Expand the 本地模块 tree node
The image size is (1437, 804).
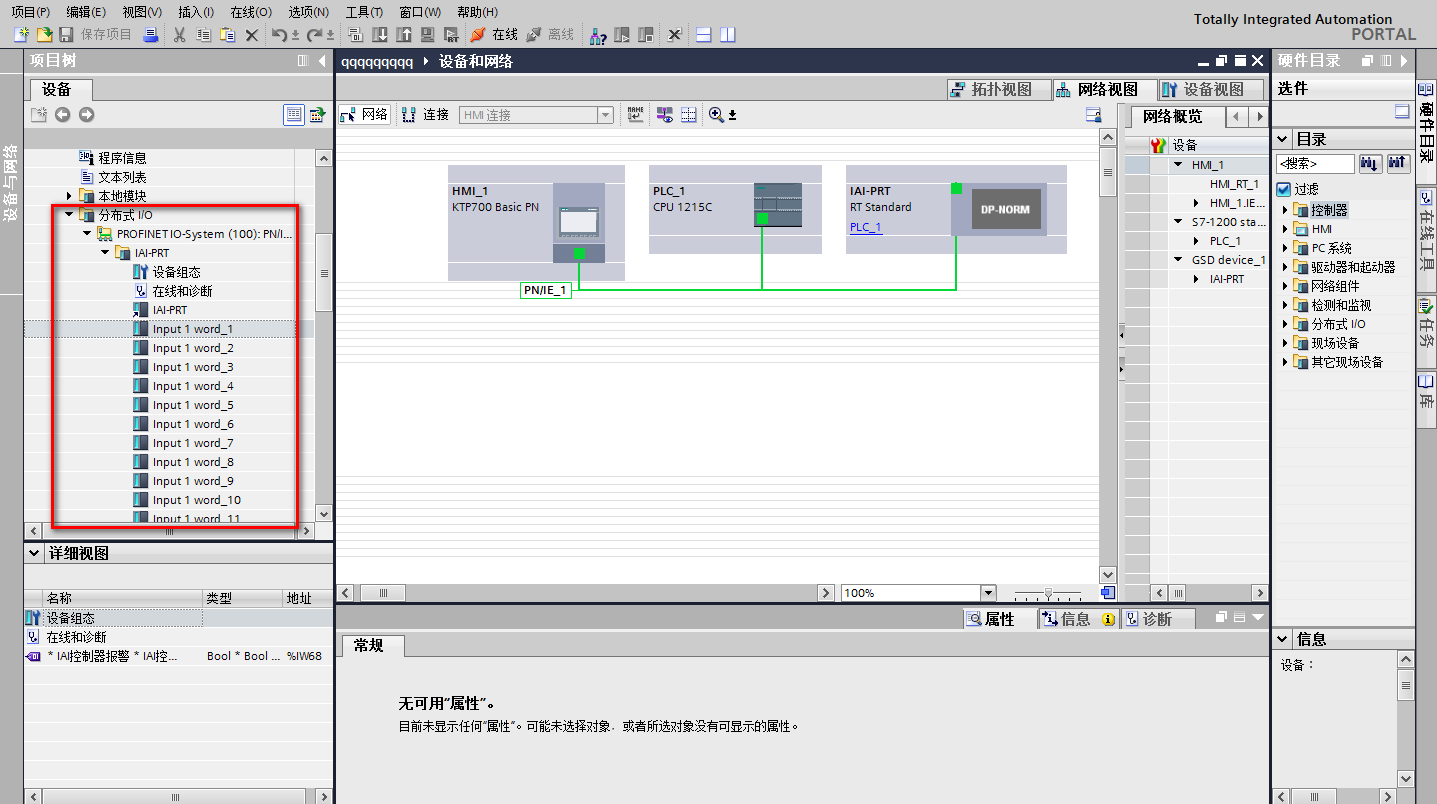pyautogui.click(x=69, y=196)
